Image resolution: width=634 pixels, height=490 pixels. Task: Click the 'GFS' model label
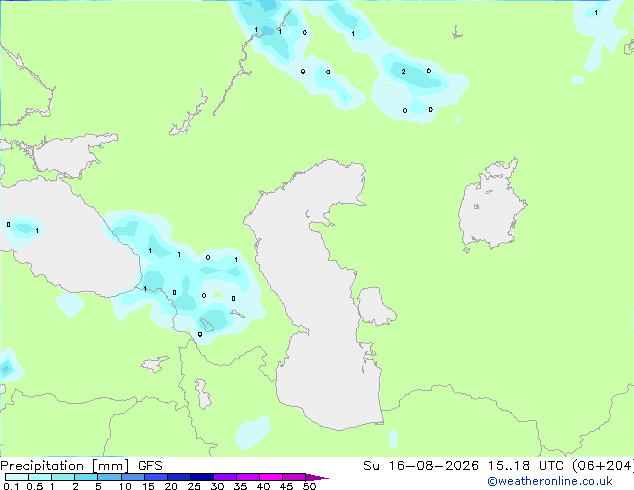click(150, 466)
